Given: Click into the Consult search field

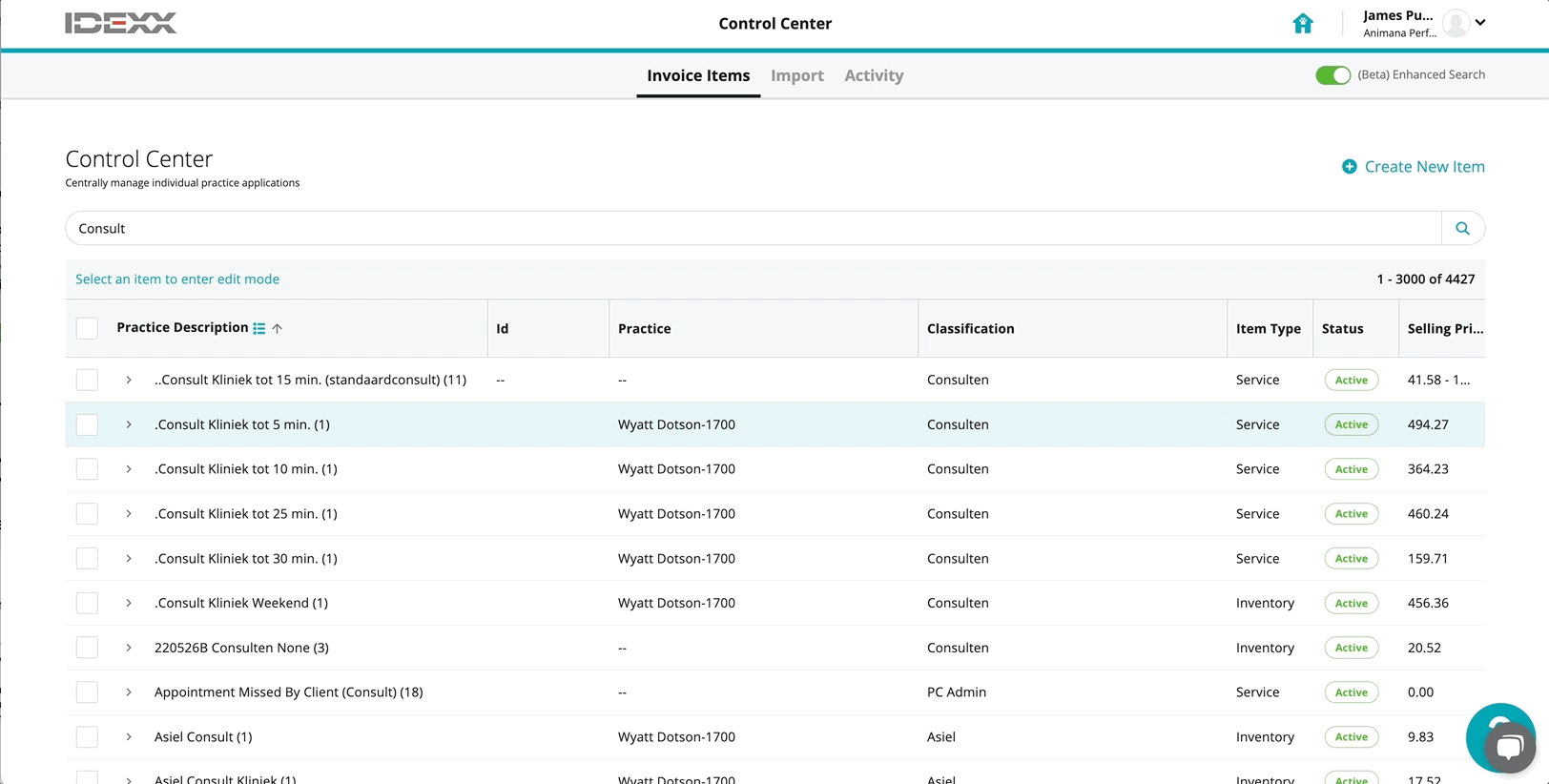Looking at the screenshot, I should click(744, 229).
